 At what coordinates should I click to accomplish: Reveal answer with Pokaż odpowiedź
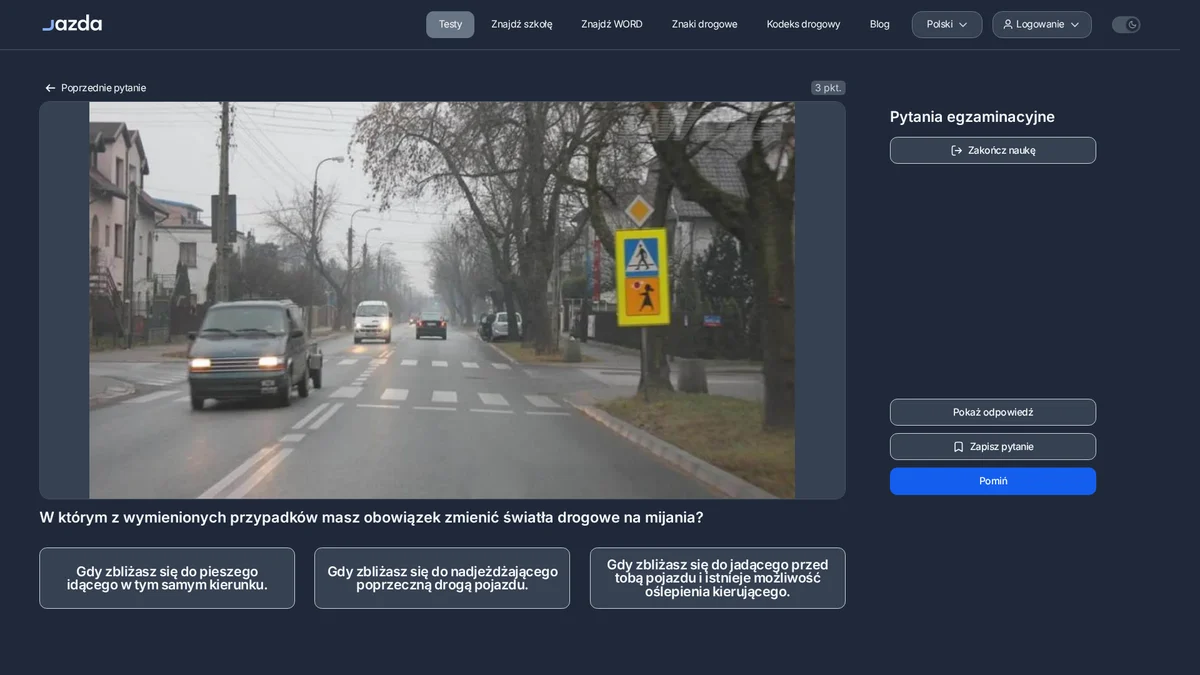(x=993, y=412)
